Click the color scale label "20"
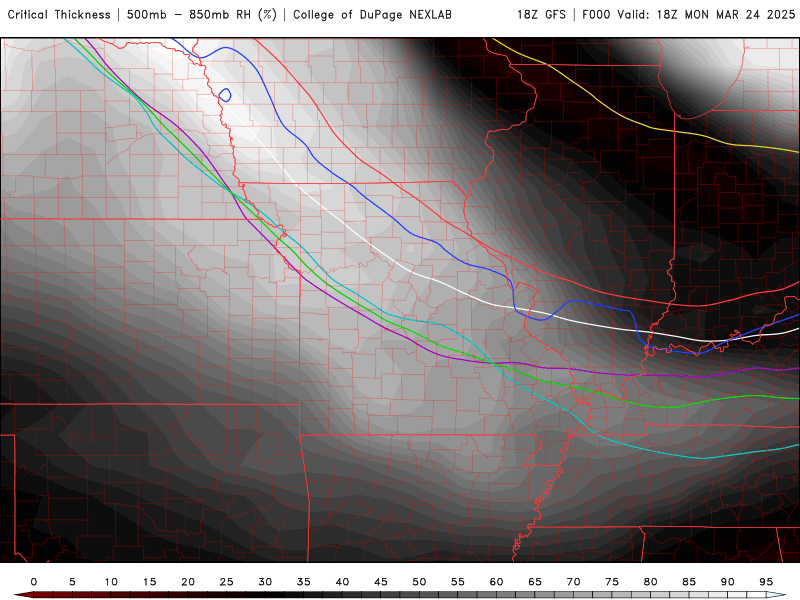The width and height of the screenshot is (800, 600). tap(188, 582)
